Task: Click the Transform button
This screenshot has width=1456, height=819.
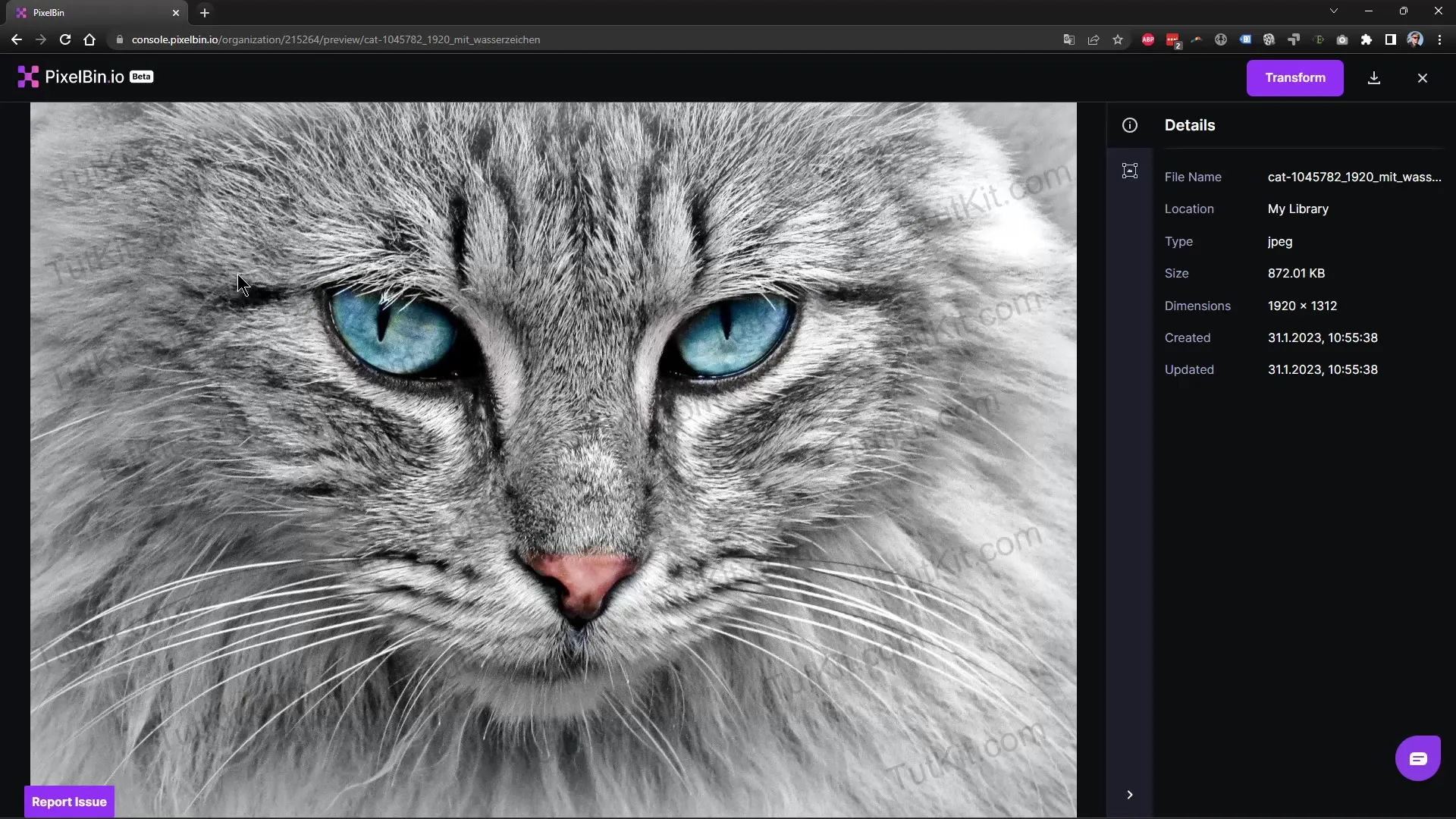Action: (1294, 78)
